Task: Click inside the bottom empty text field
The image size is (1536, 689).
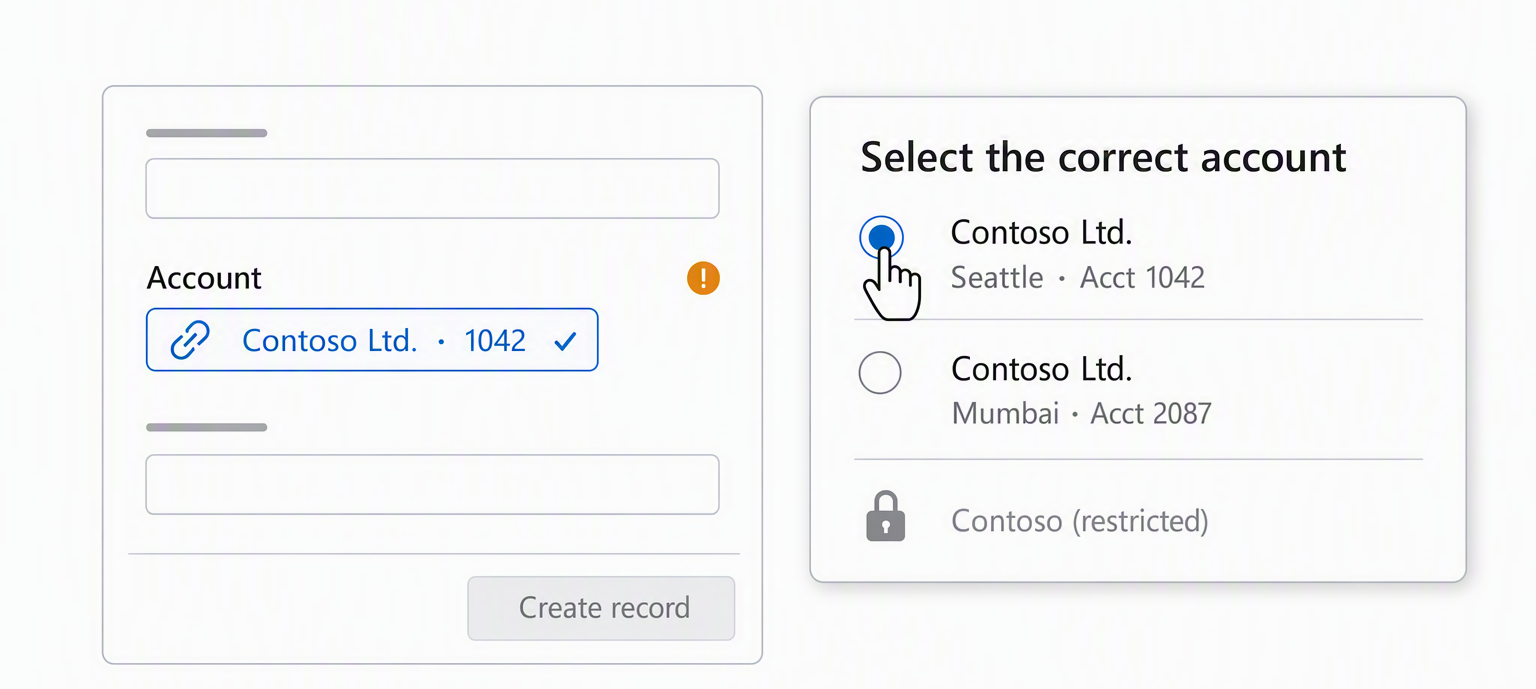Action: point(432,485)
